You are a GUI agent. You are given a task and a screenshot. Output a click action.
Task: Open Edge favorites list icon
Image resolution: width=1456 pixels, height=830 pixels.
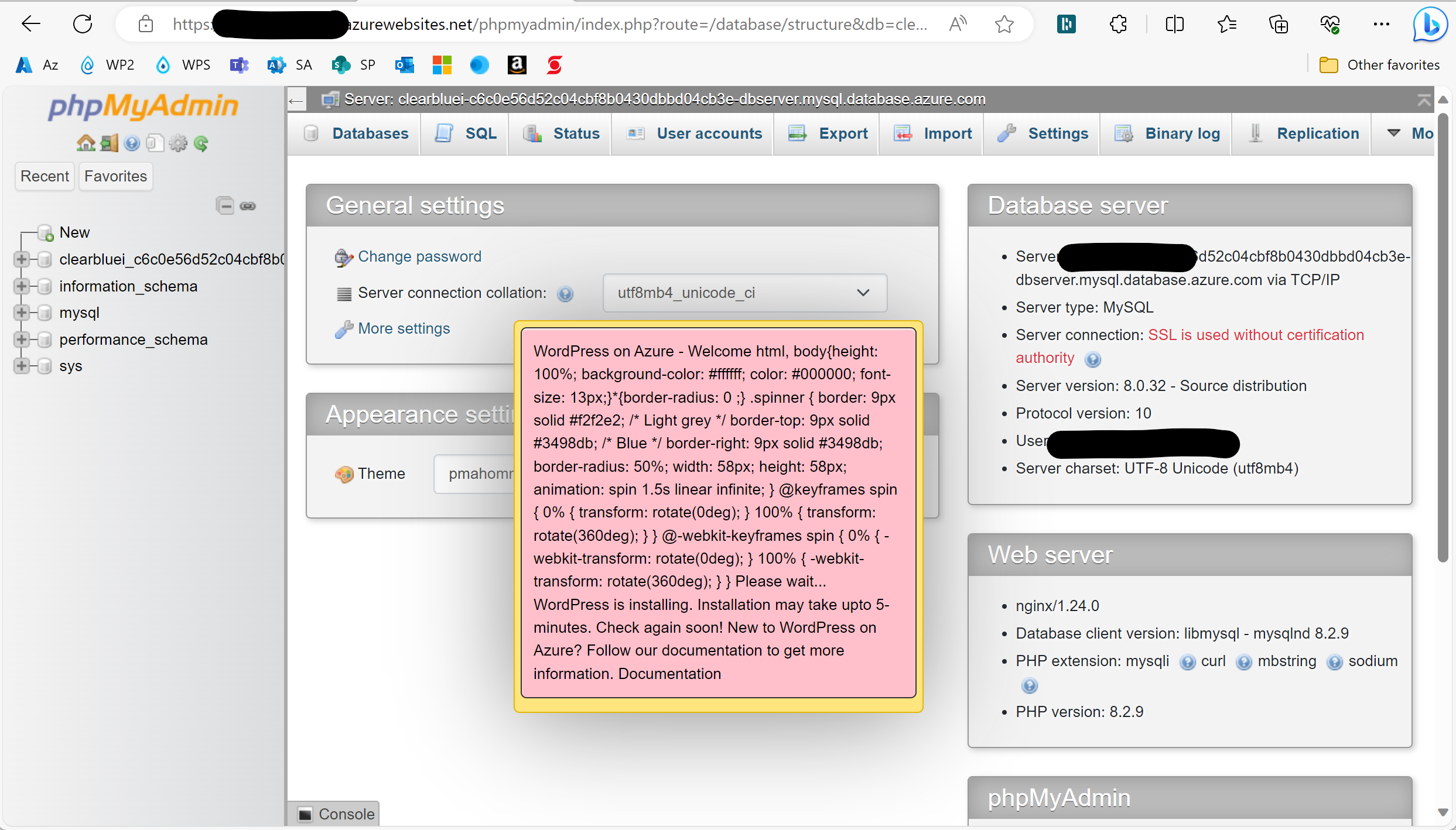tap(1226, 24)
